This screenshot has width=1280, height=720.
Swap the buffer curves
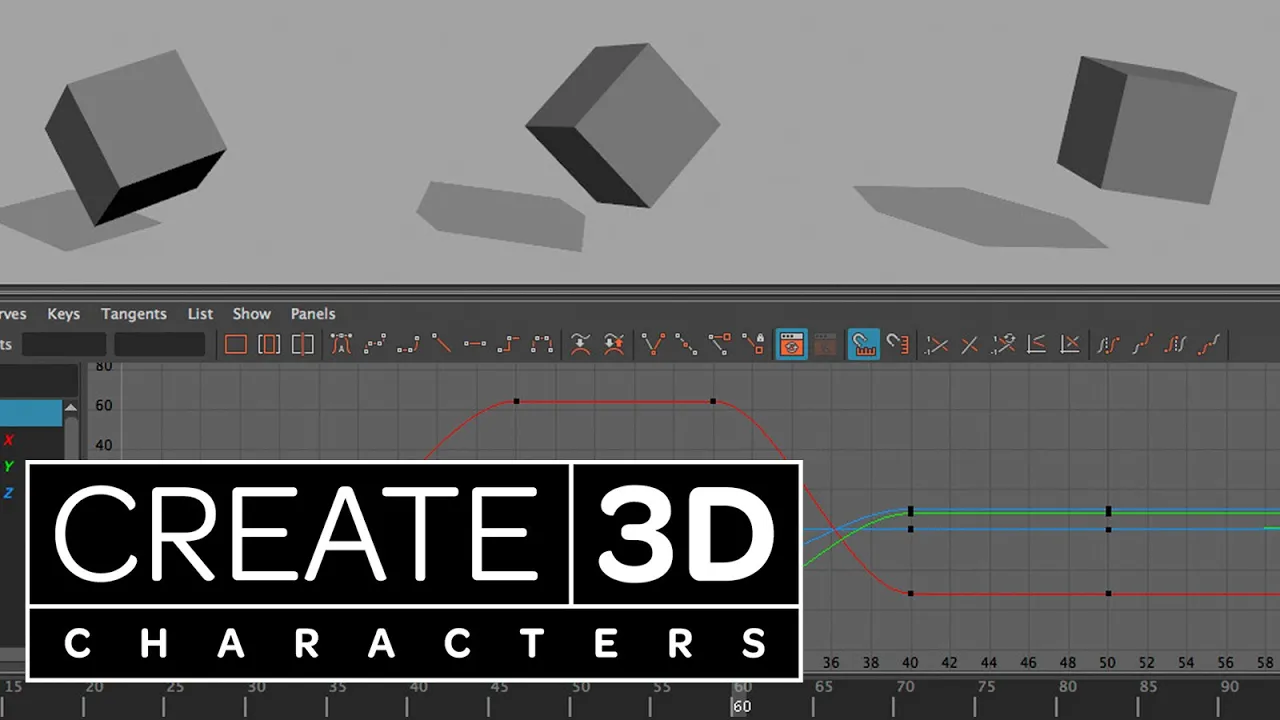(x=614, y=345)
